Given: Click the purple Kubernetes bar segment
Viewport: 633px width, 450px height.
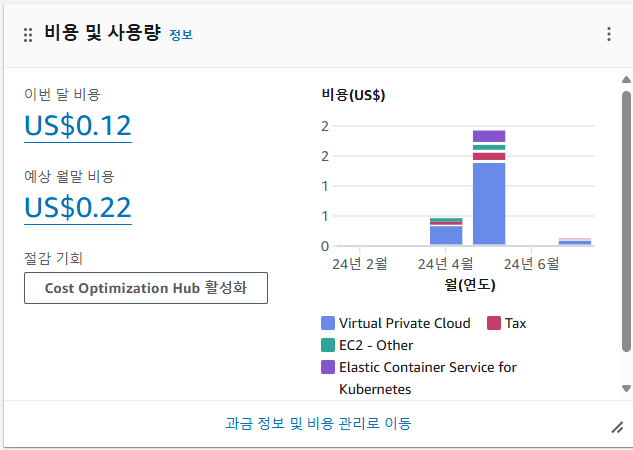Looking at the screenshot, I should 489,136.
